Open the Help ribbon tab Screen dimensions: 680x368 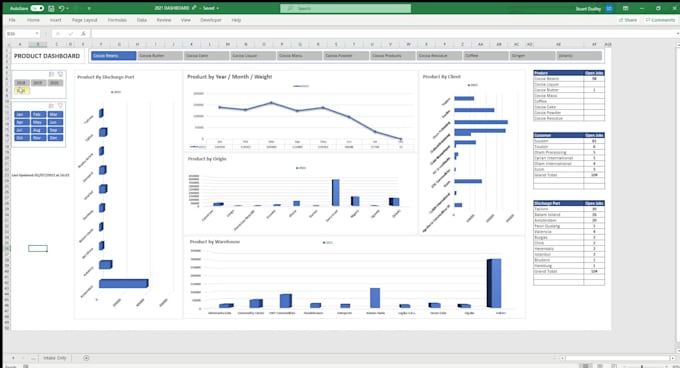[x=236, y=20]
